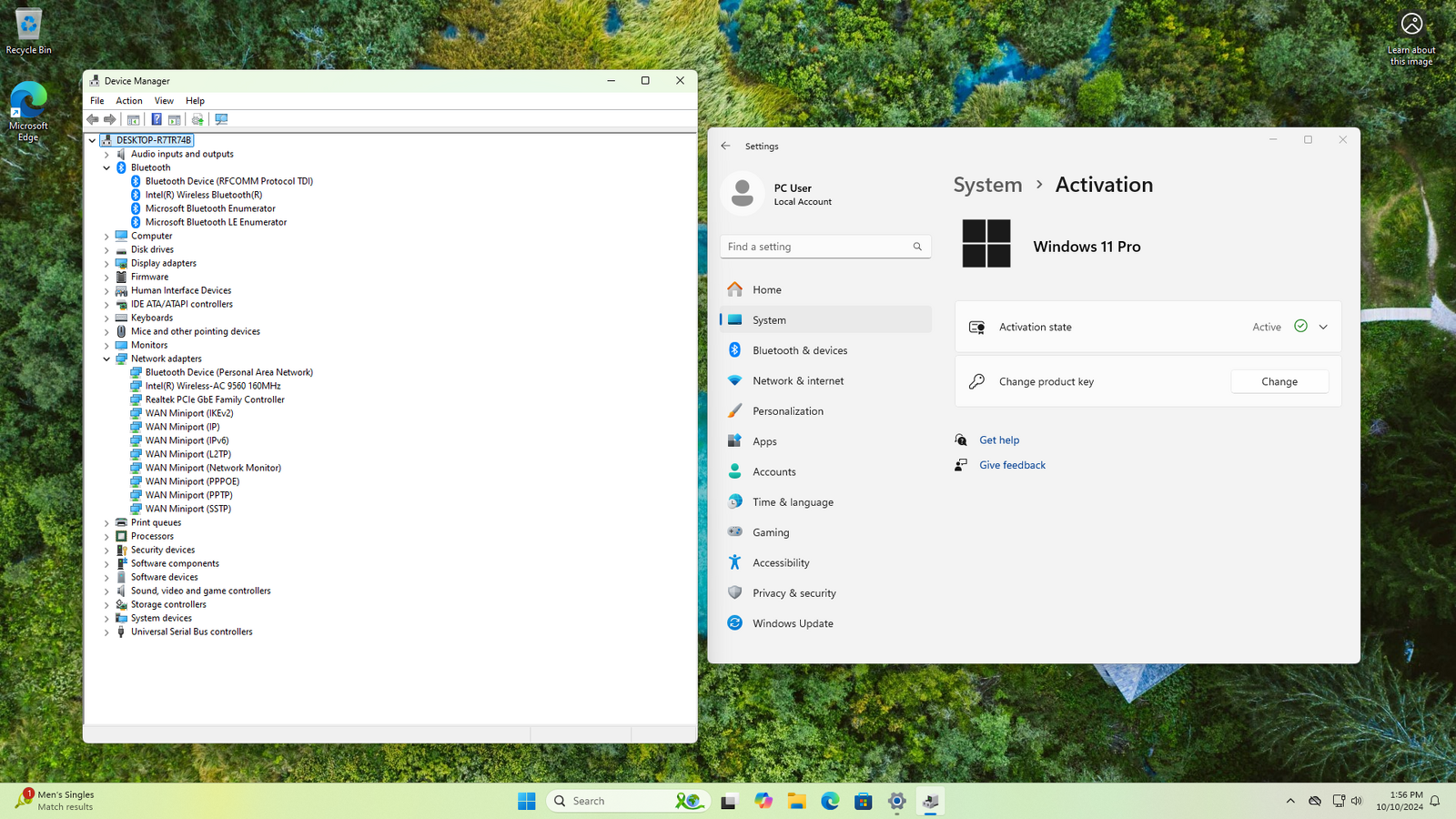The image size is (1456, 819).
Task: Open Windows Update in Settings sidebar
Action: pos(825,623)
